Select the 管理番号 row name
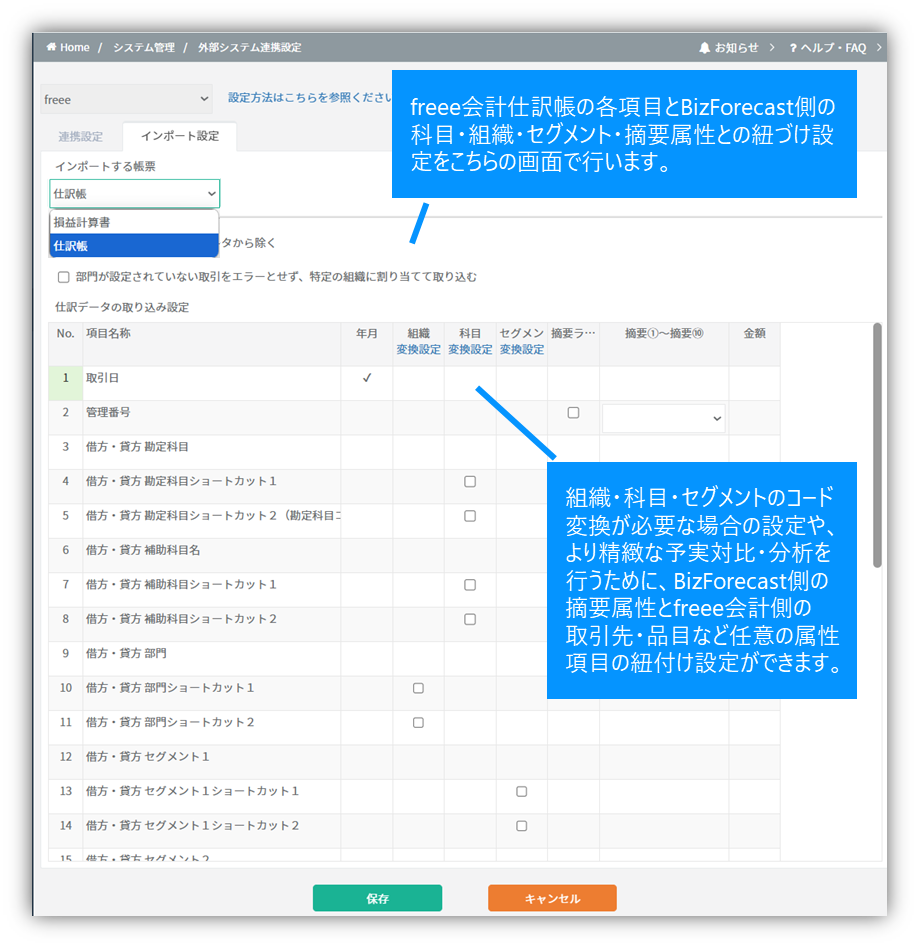Image resolution: width=919 pixels, height=948 pixels. [108, 412]
